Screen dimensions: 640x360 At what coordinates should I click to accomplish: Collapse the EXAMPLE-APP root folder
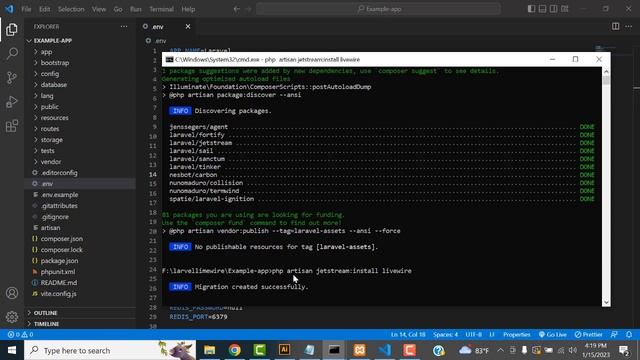[53, 41]
